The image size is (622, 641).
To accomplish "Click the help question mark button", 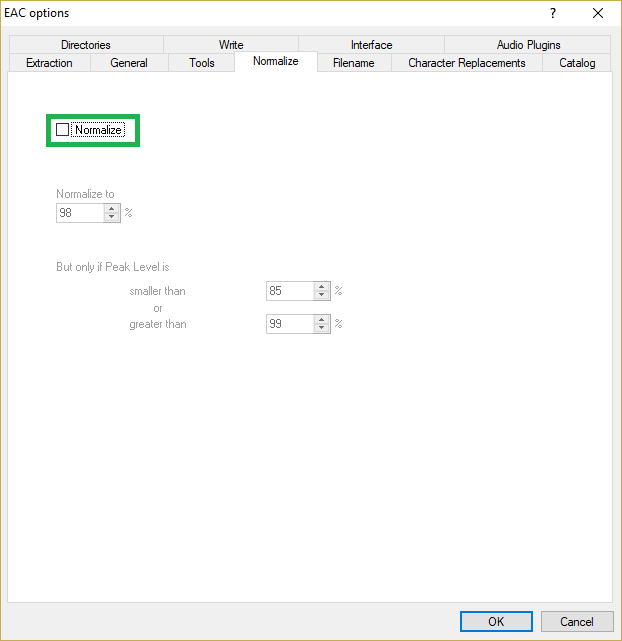I will point(553,13).
